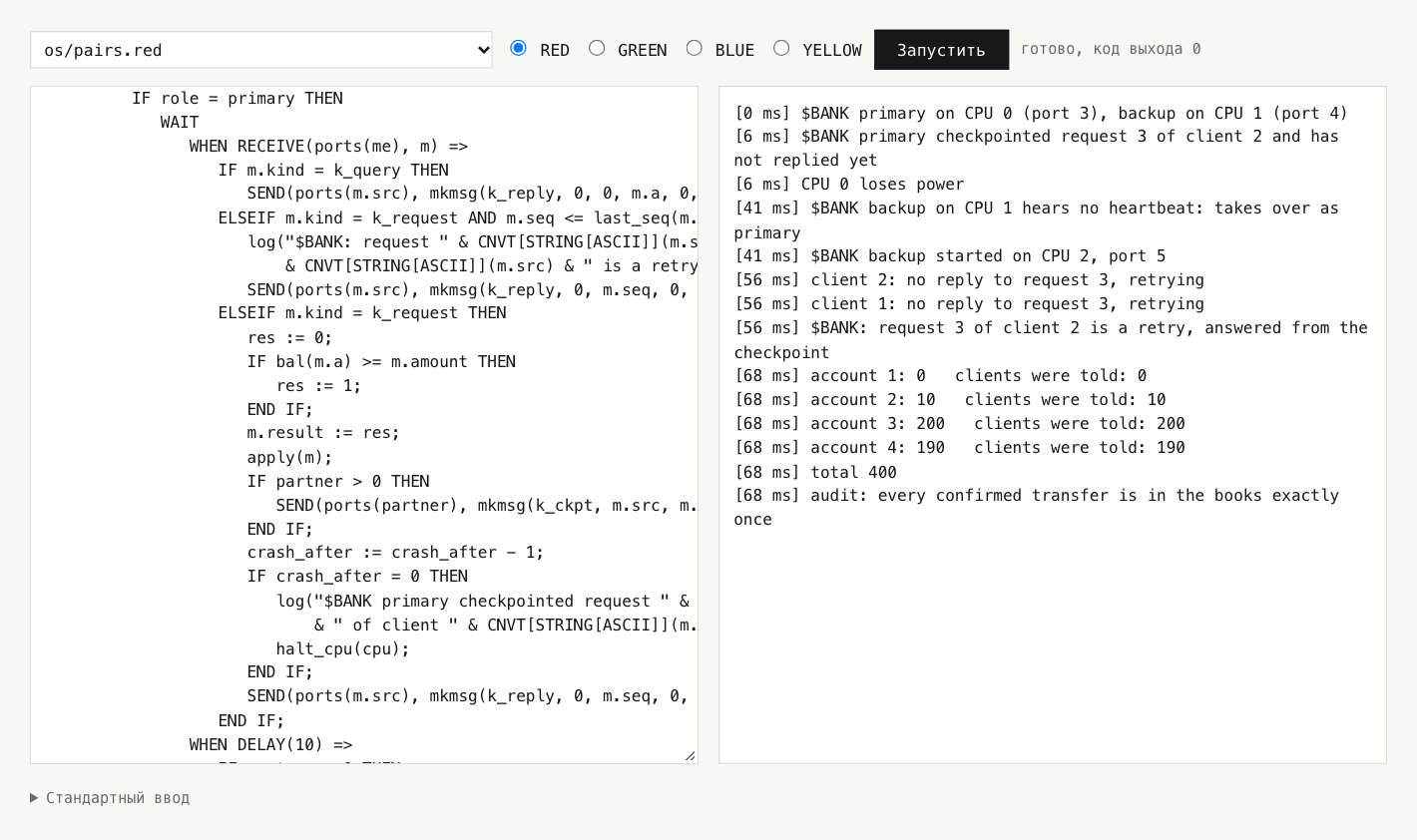The height and width of the screenshot is (840, 1417).
Task: Click output line 'CPU 0 loses power'
Action: pos(849,185)
